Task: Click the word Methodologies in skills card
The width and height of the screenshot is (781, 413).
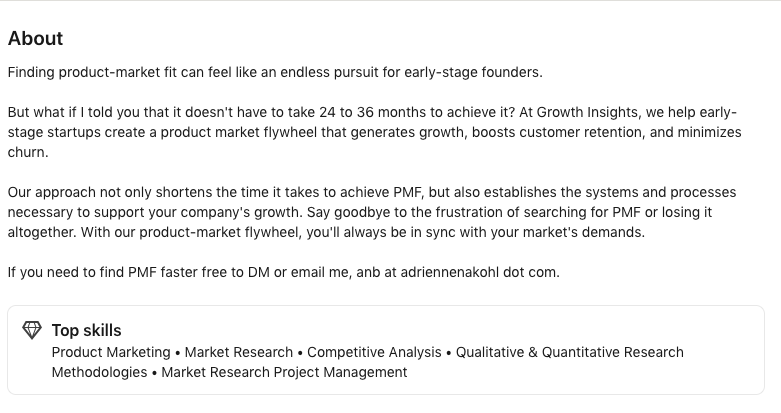Action: point(100,372)
